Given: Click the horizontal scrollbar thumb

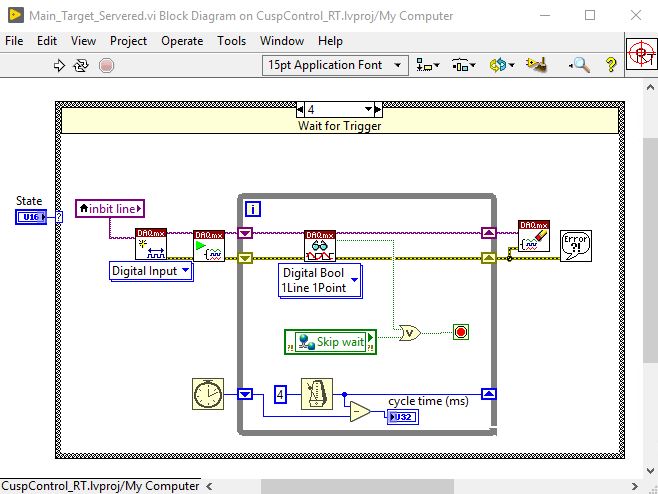Looking at the screenshot, I should pos(357,486).
